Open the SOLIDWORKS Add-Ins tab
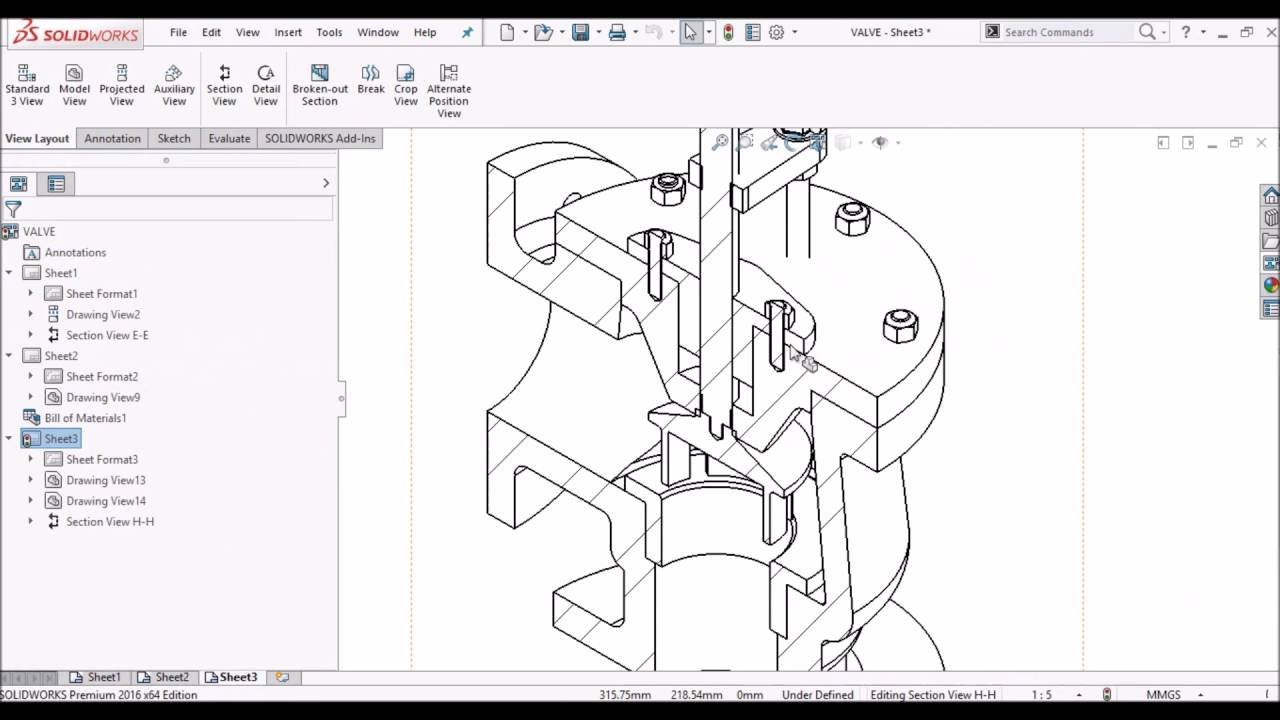This screenshot has width=1280, height=720. 320,139
